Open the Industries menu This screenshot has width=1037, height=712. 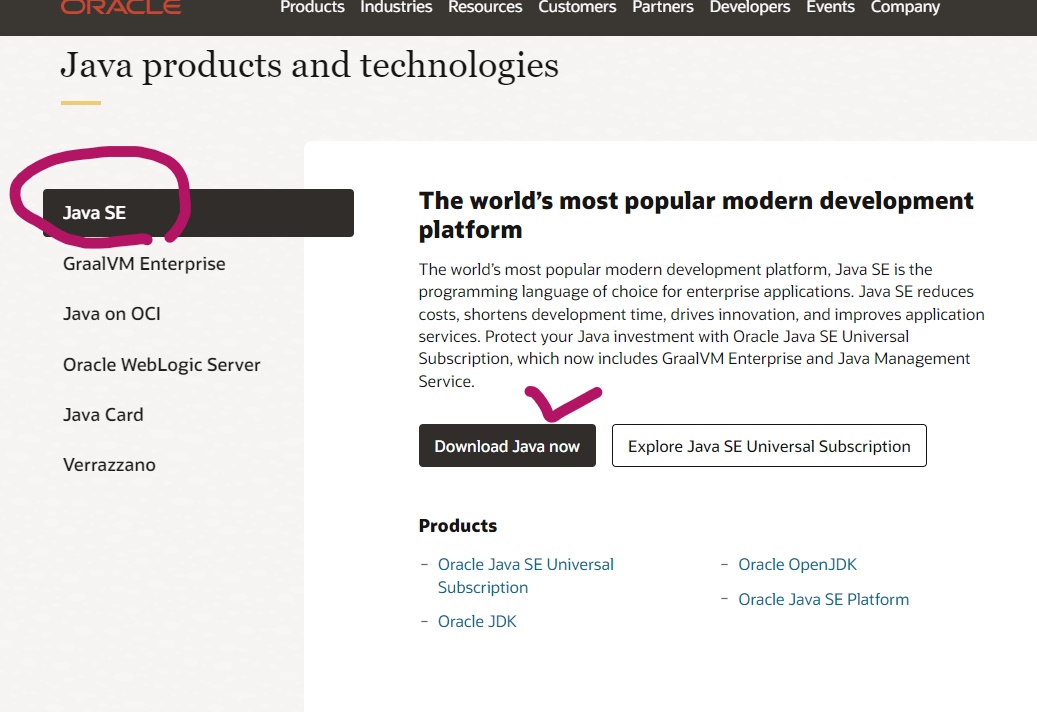point(396,7)
